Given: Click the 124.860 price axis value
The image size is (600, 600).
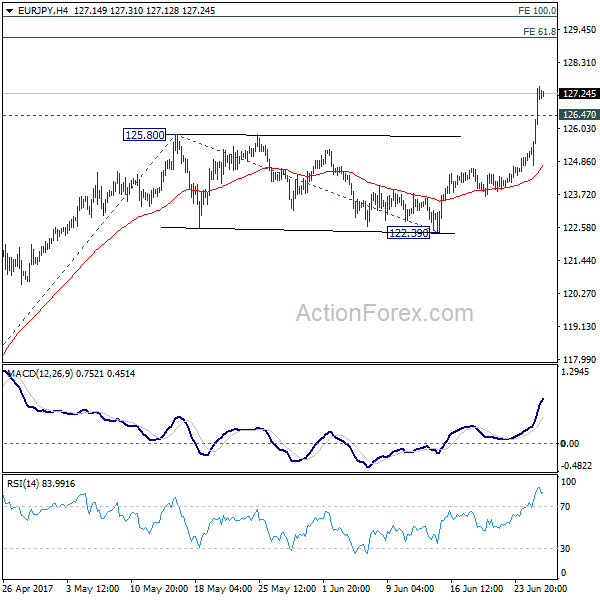Looking at the screenshot, I should coord(579,161).
